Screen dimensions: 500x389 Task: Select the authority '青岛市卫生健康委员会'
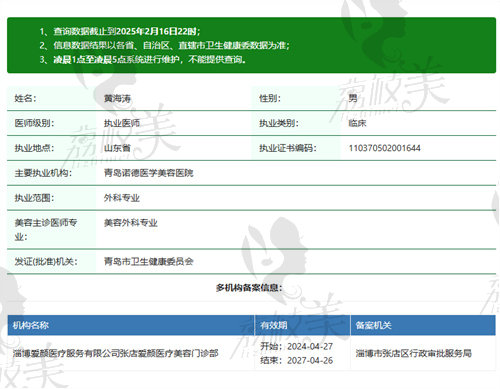[x=149, y=261]
